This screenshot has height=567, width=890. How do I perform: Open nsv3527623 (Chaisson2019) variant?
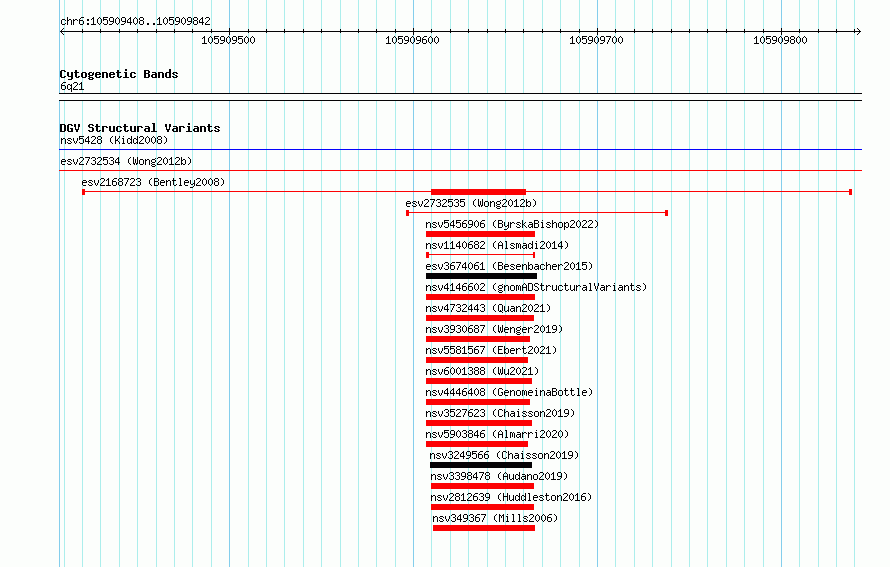pos(500,413)
